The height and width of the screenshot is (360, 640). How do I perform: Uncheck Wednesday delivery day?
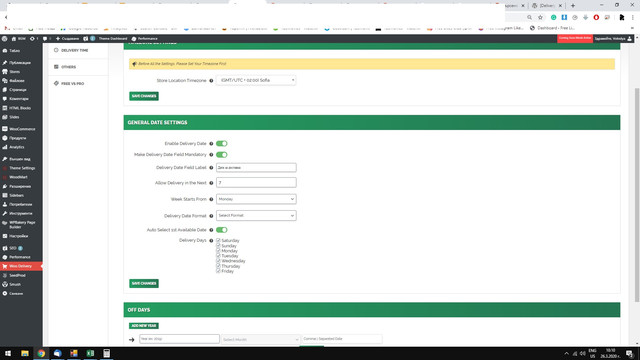click(218, 260)
